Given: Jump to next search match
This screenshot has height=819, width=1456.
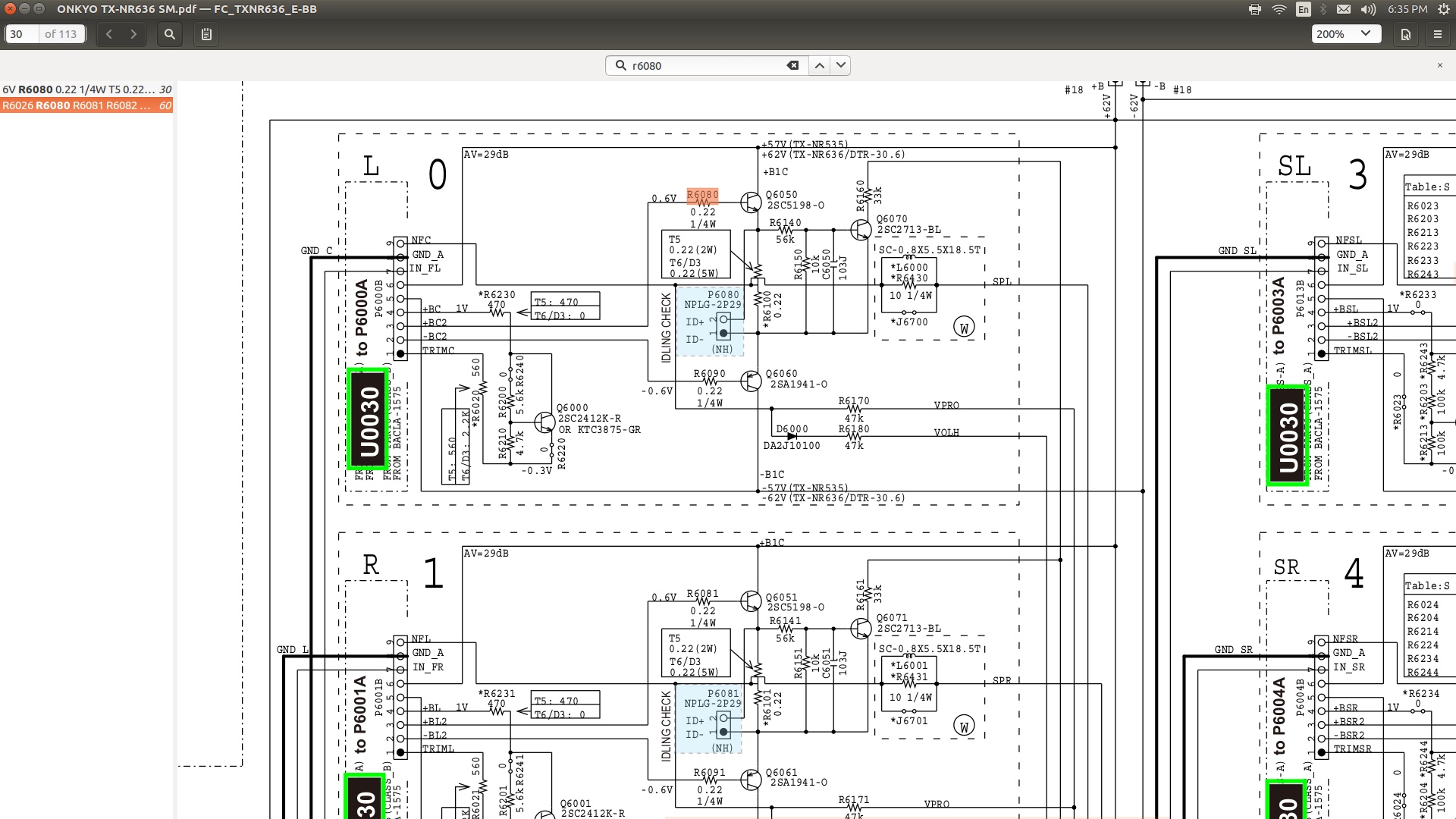Looking at the screenshot, I should click(x=840, y=66).
